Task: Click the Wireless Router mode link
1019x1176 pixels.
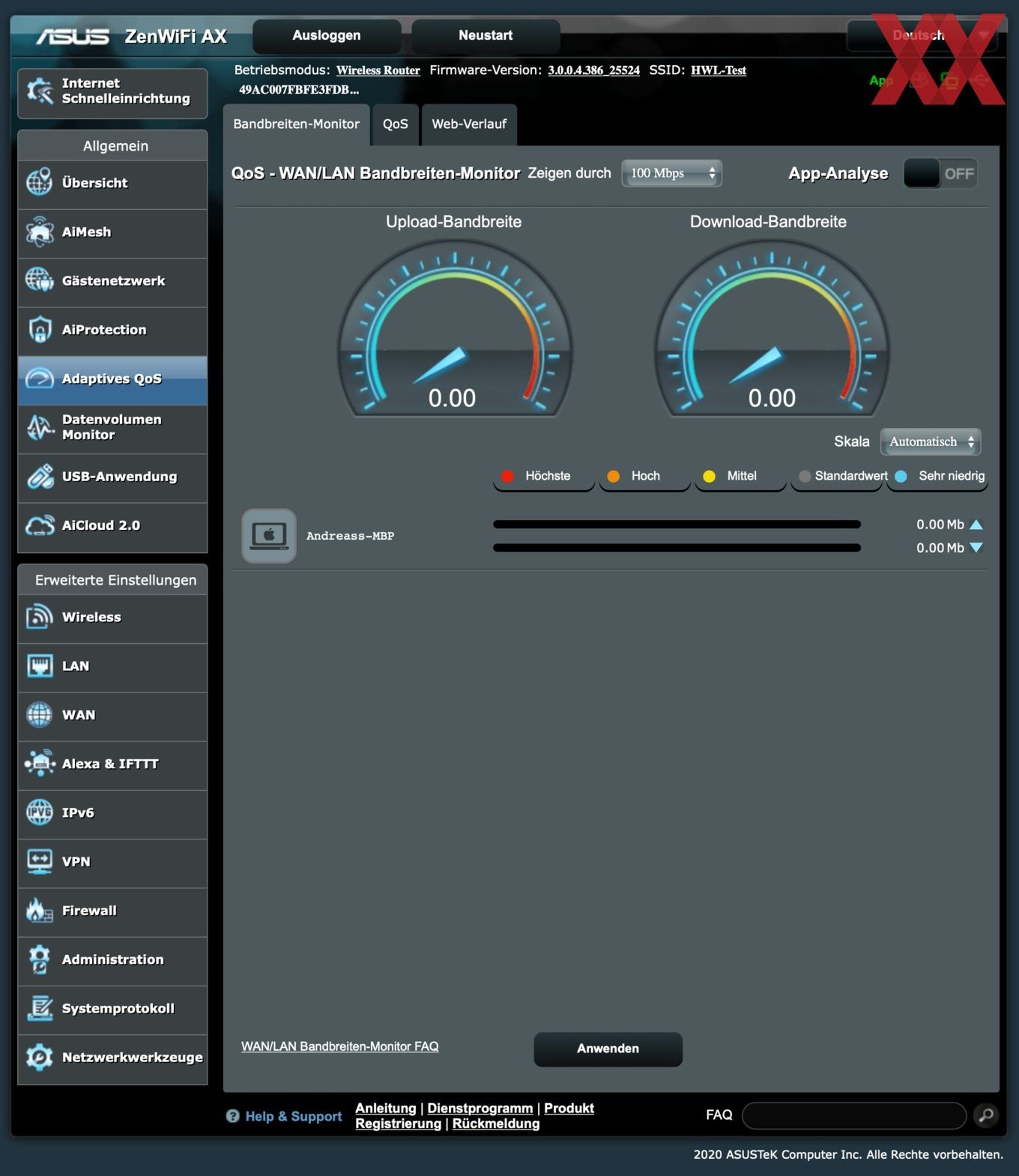Action: click(x=378, y=70)
